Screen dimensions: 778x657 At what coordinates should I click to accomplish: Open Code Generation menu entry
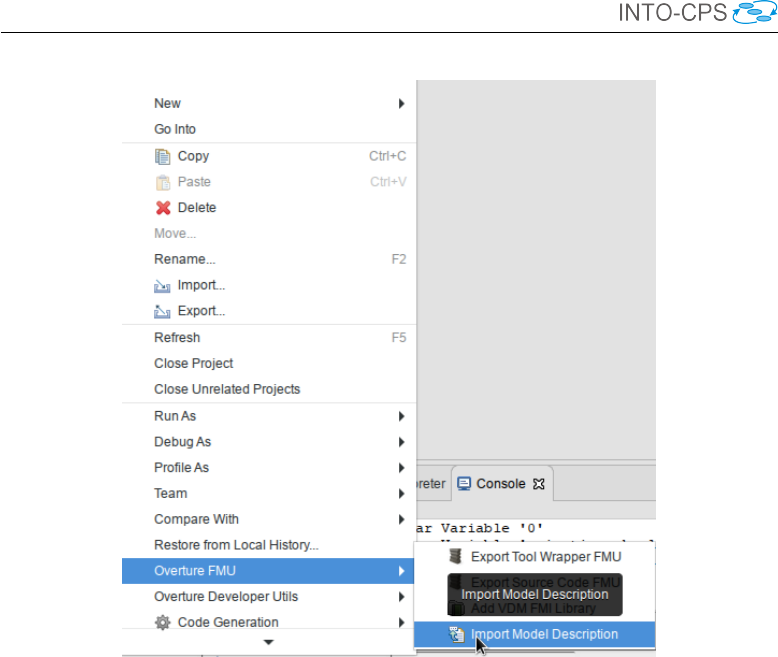tap(268, 622)
